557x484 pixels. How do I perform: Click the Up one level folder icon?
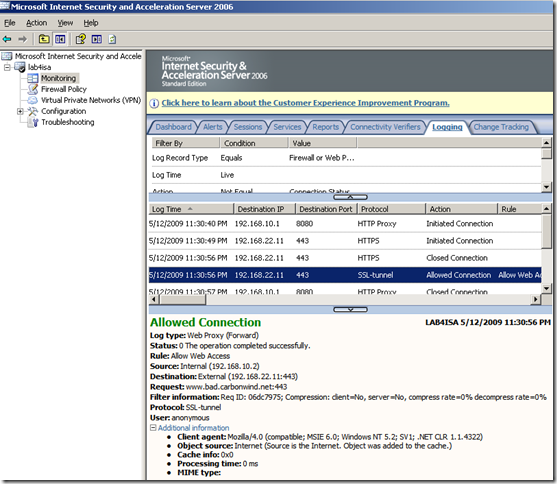(44, 39)
